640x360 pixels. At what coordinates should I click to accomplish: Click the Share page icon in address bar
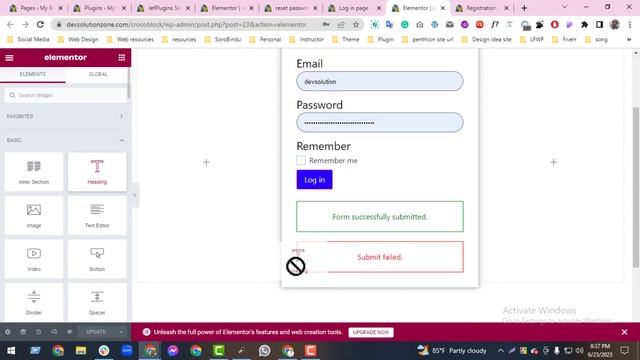click(341, 24)
